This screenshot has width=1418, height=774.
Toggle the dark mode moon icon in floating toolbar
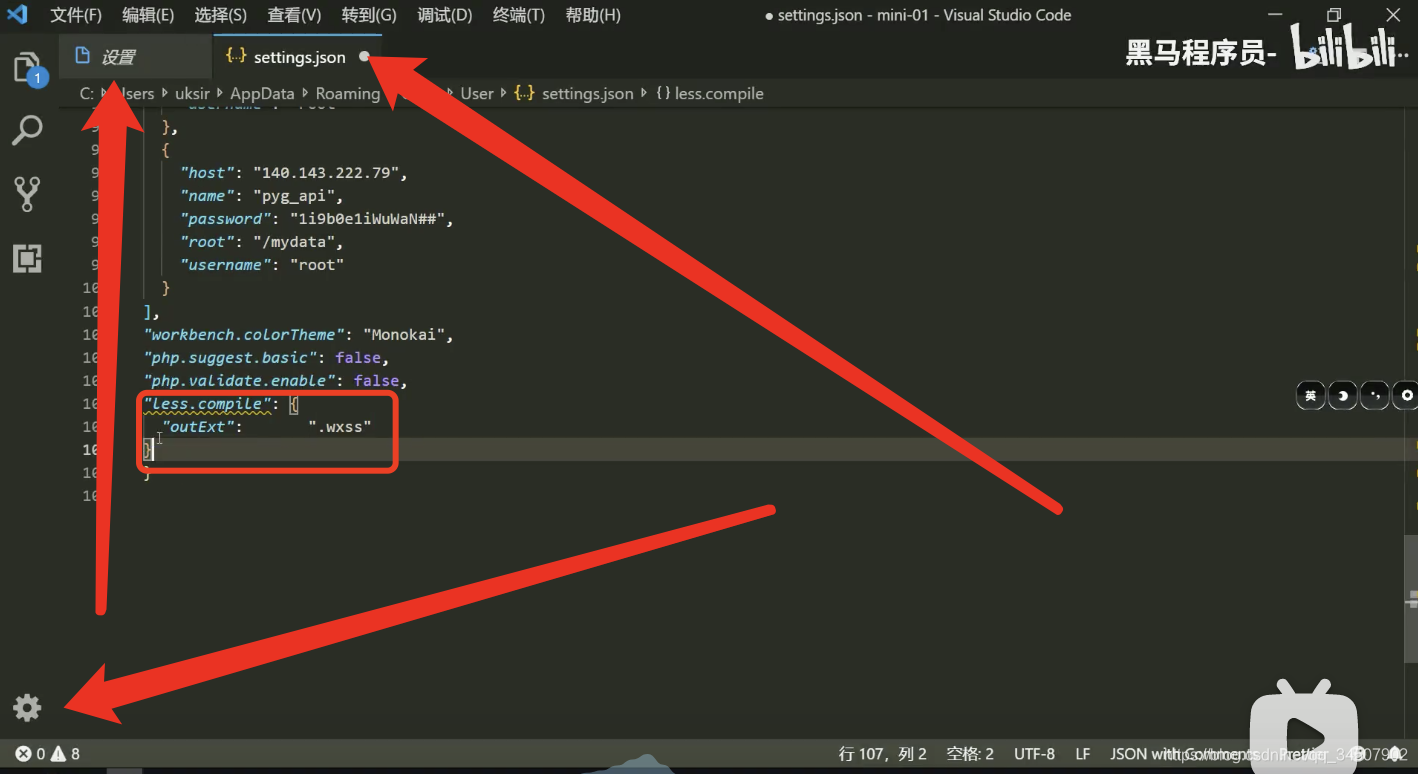click(x=1342, y=395)
